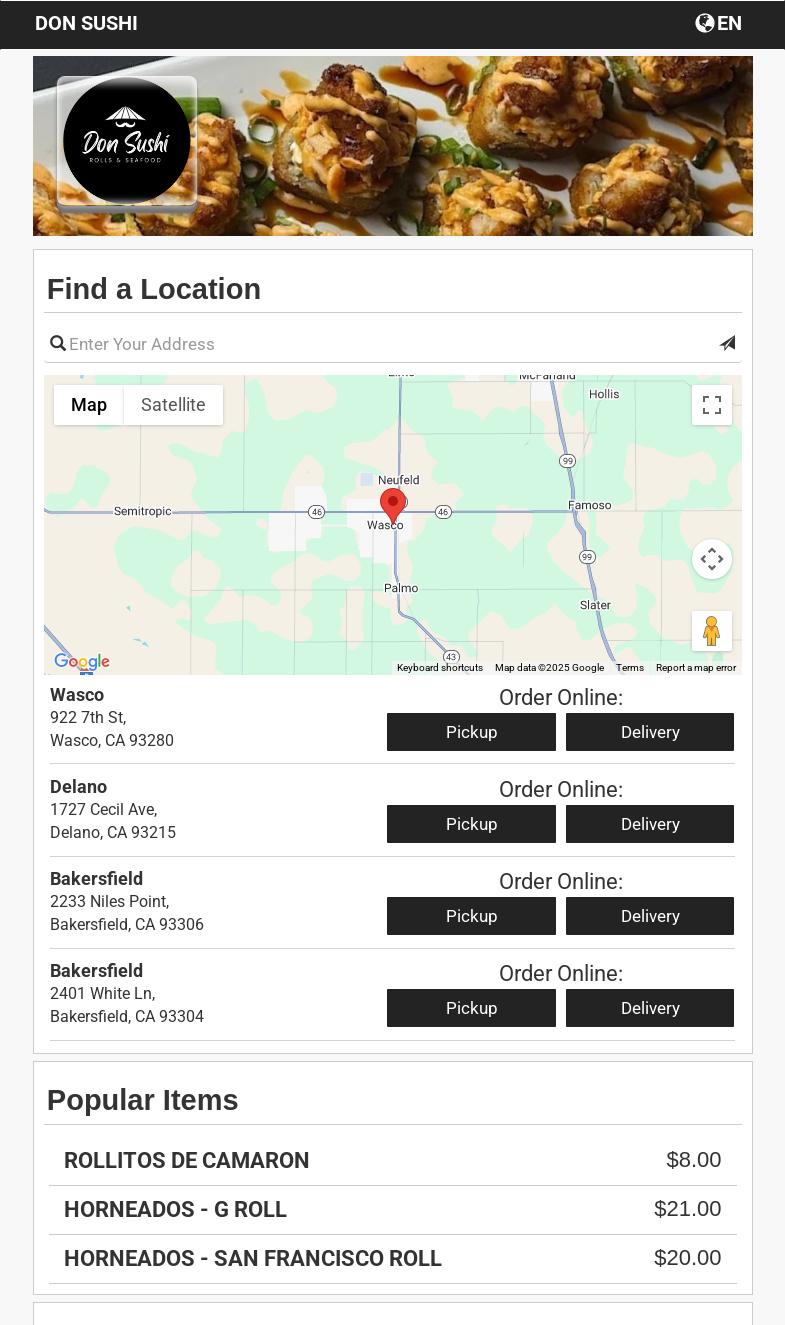
Task: Order Pickup from Bakersfield Niles Point
Action: (x=471, y=916)
